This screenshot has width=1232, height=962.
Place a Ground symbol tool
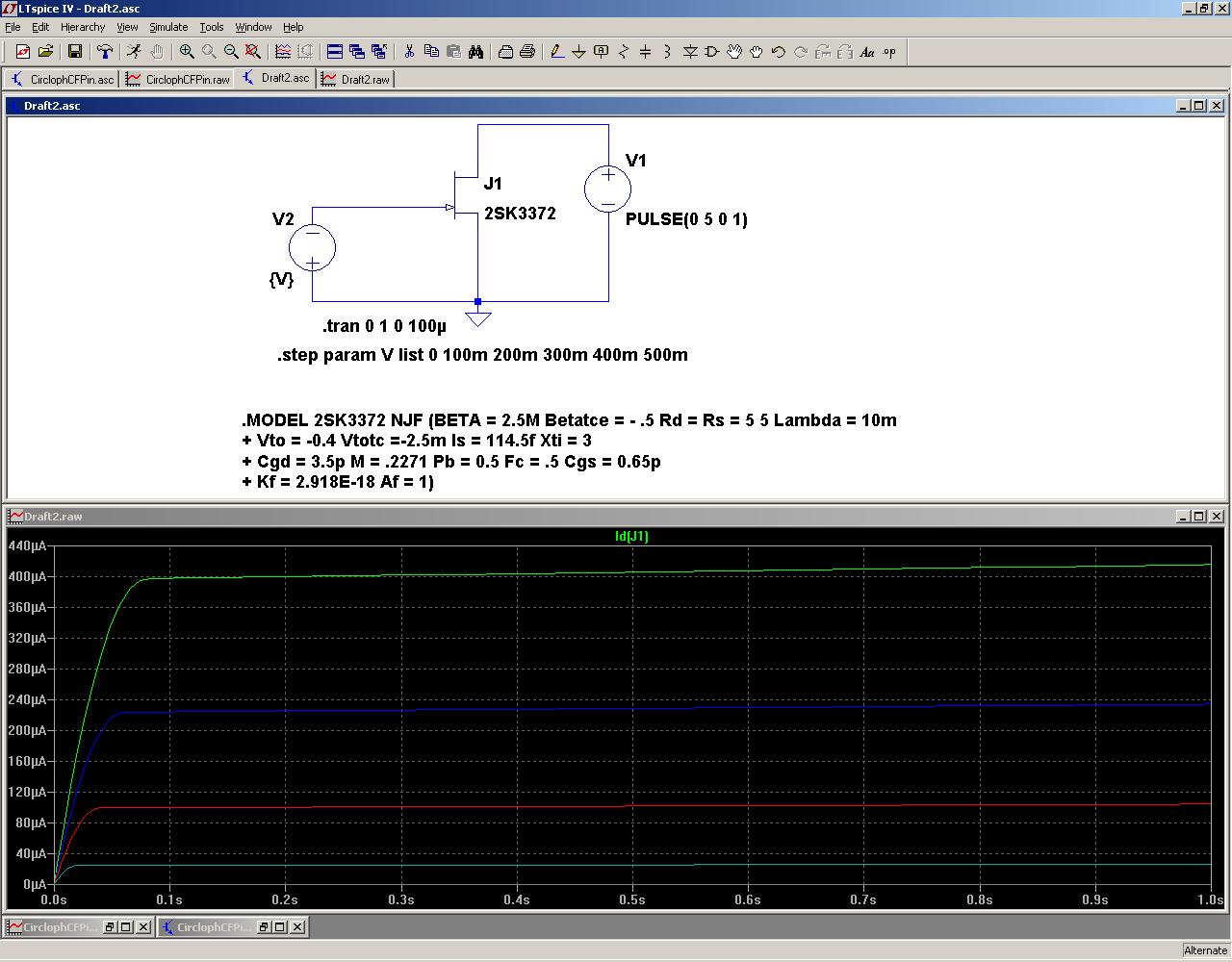578,52
